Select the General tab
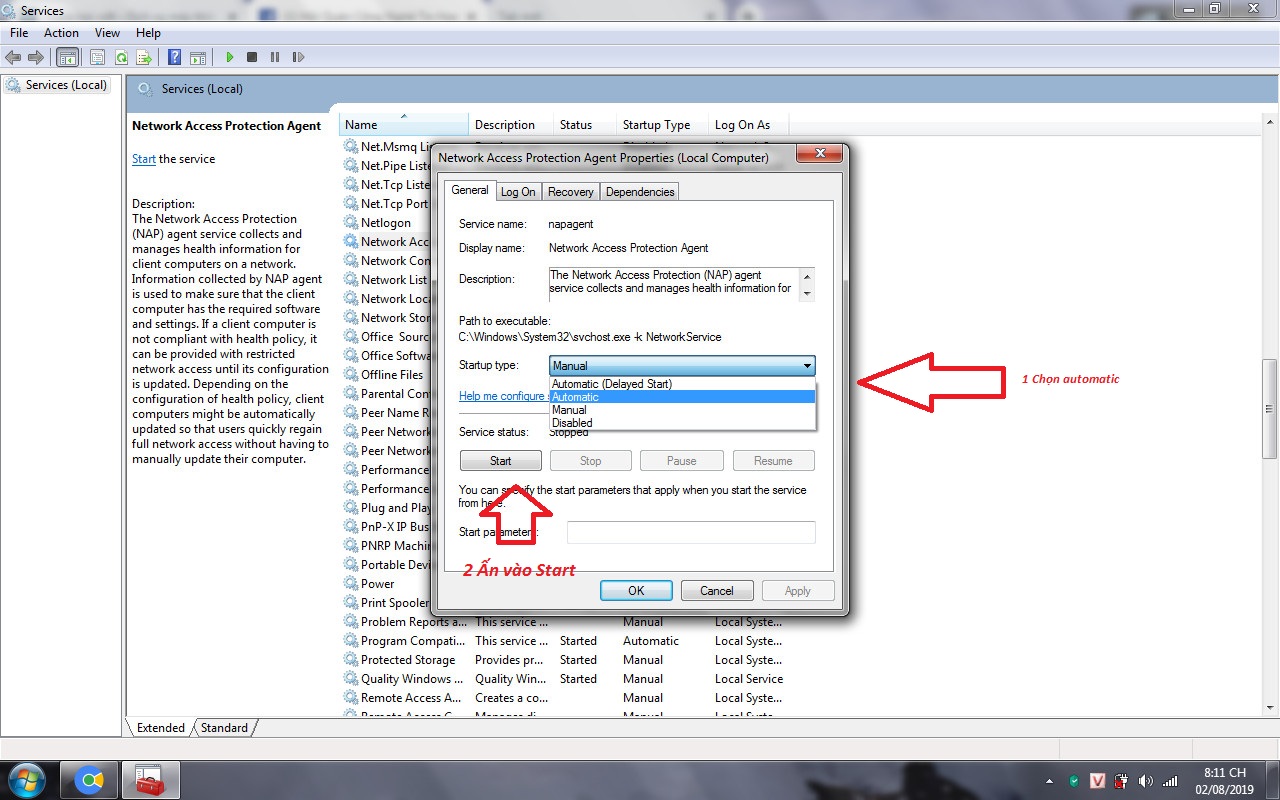 (x=469, y=190)
